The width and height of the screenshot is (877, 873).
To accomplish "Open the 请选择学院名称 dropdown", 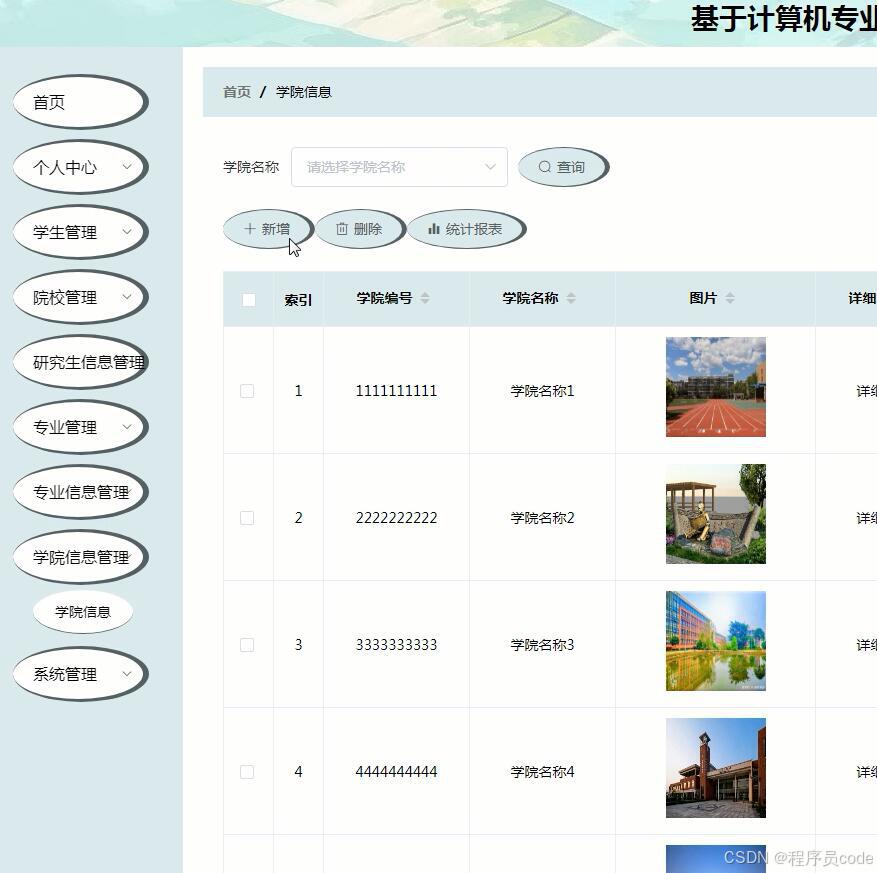I will (399, 167).
